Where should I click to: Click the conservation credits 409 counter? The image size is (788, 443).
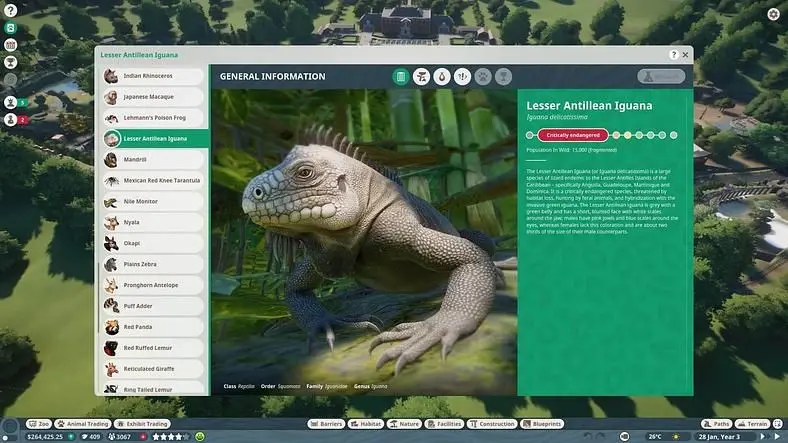coord(90,437)
